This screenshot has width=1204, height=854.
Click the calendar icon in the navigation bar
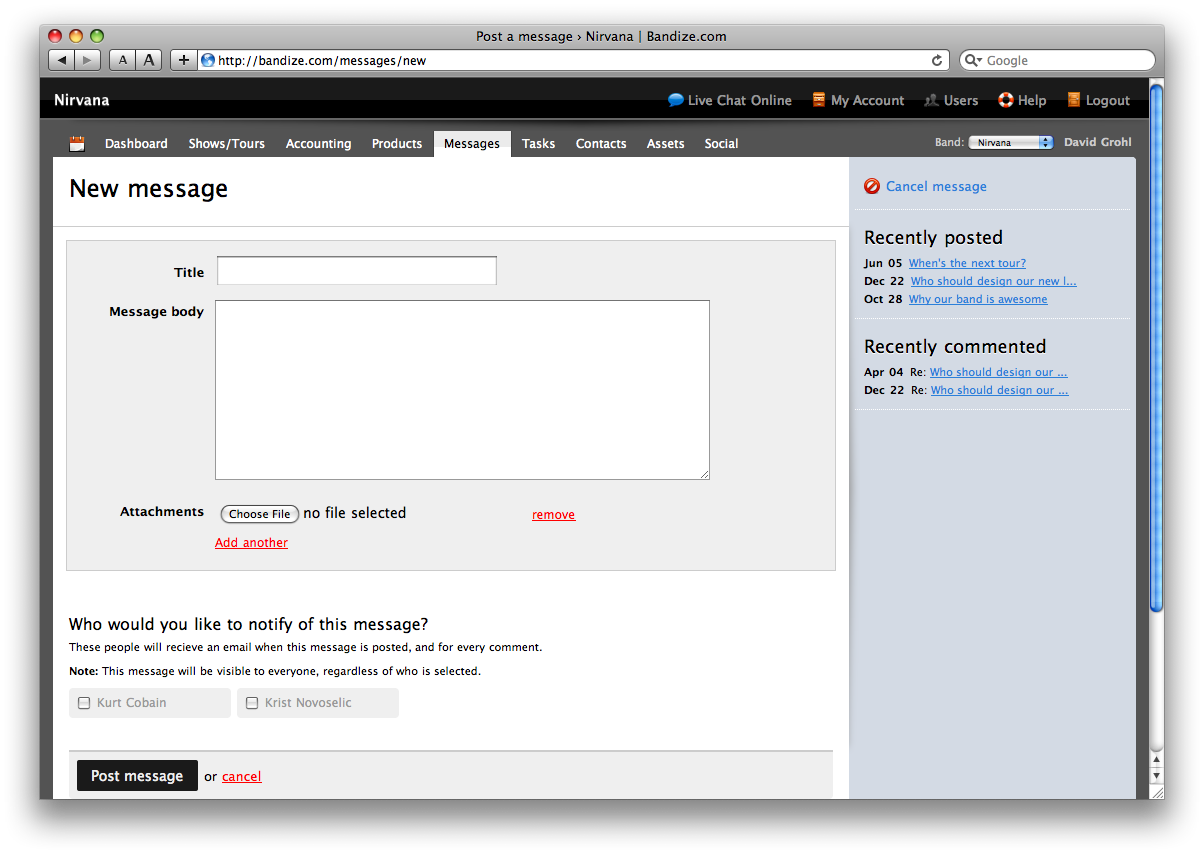(x=77, y=144)
